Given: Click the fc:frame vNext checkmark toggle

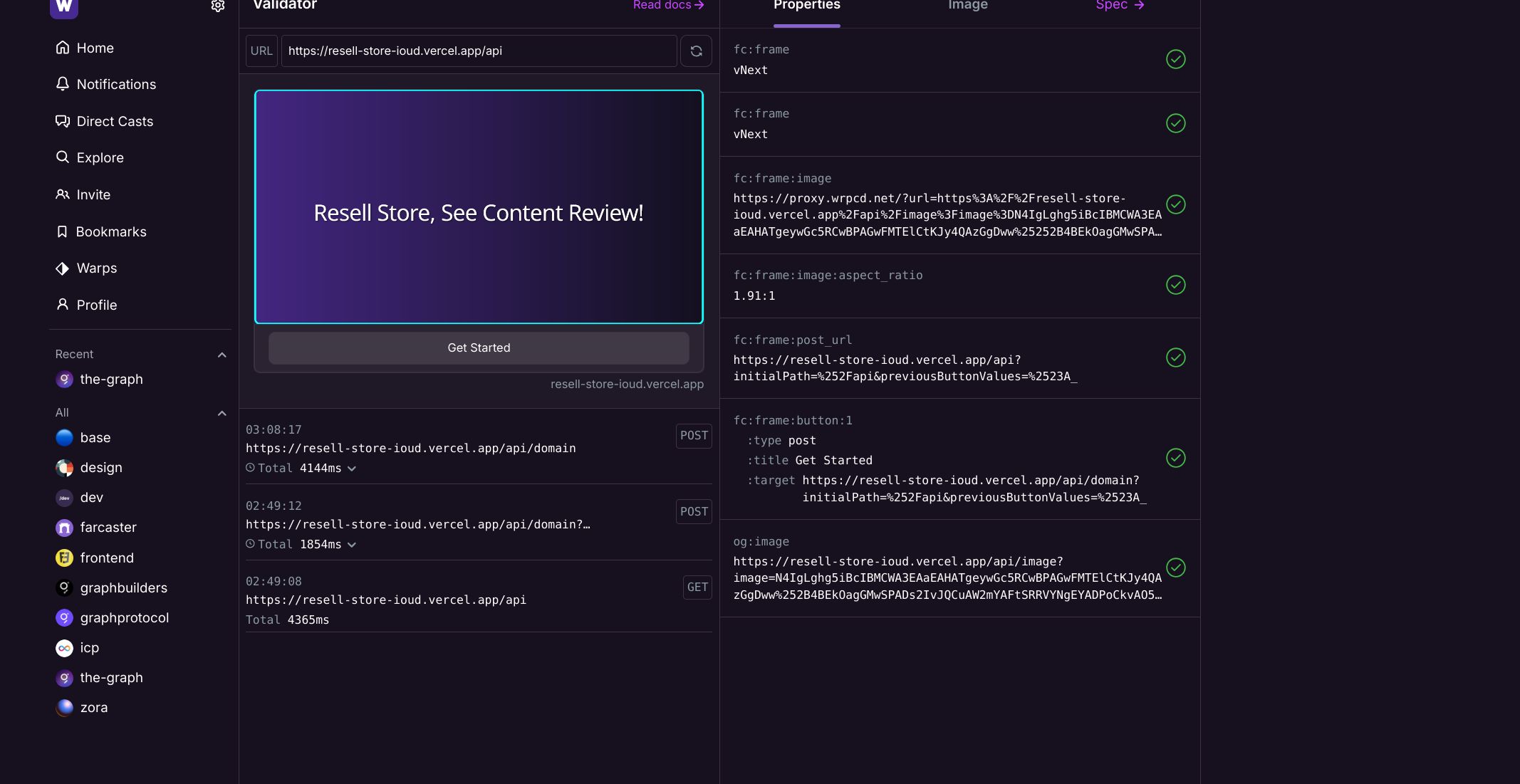Looking at the screenshot, I should tap(1175, 59).
